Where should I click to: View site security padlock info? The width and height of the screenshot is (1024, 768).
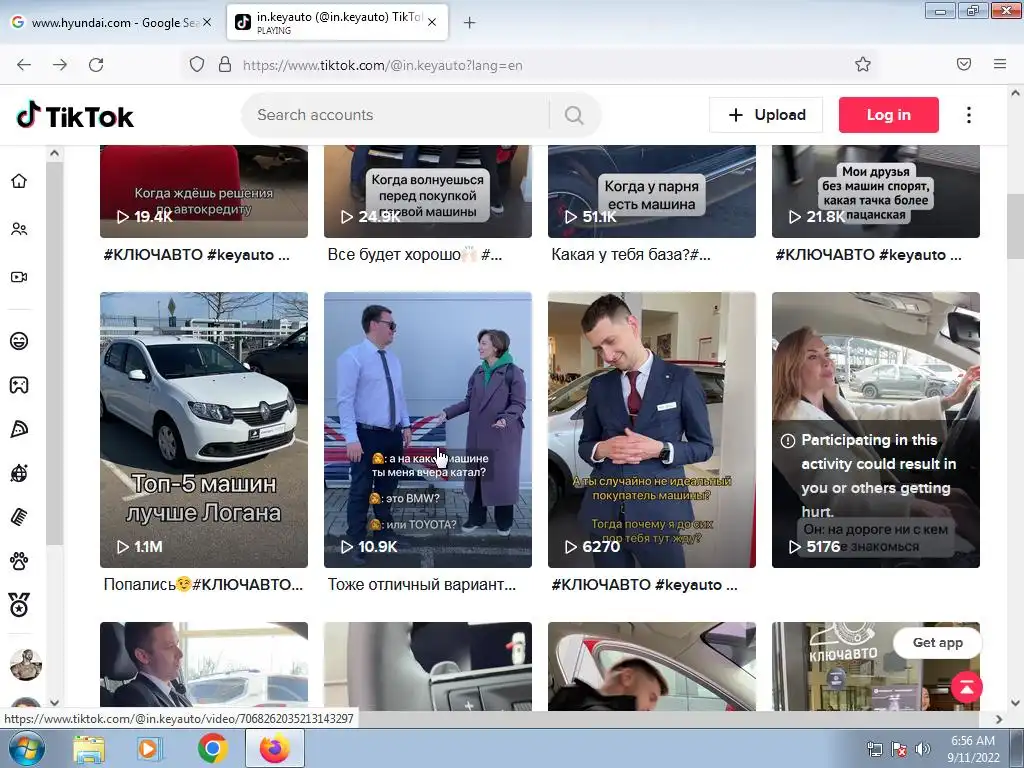tap(225, 65)
